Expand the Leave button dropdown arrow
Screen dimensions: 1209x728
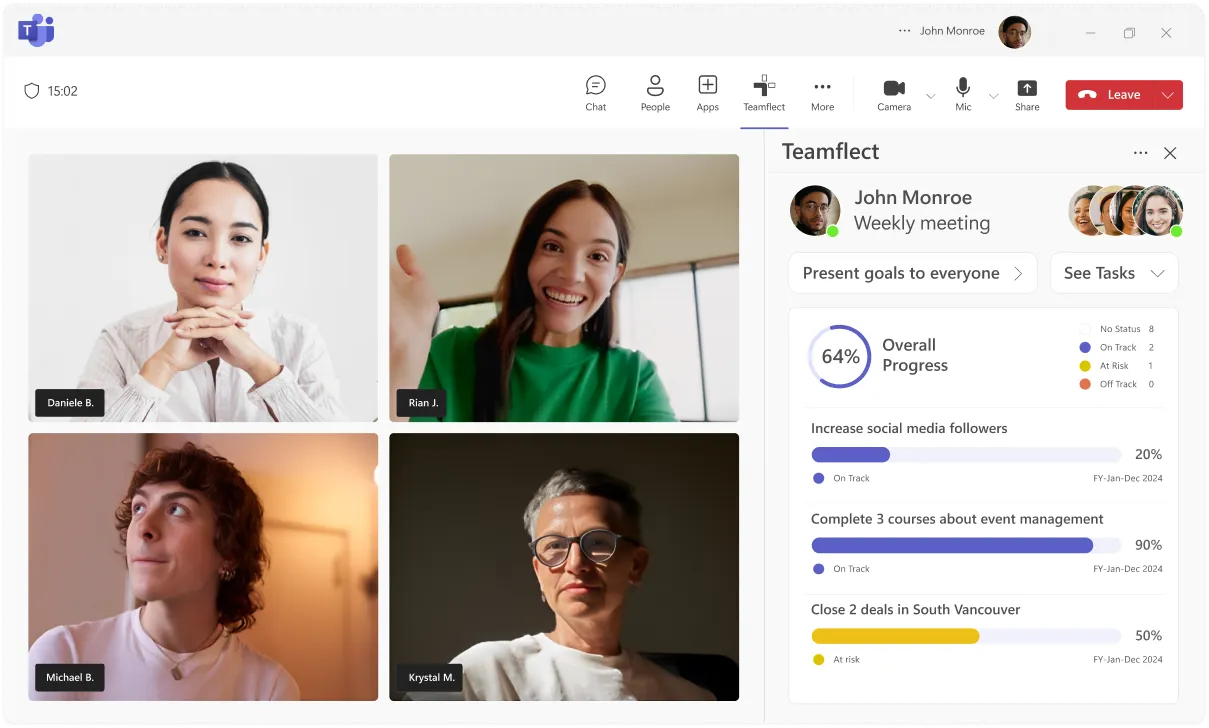coord(1168,95)
